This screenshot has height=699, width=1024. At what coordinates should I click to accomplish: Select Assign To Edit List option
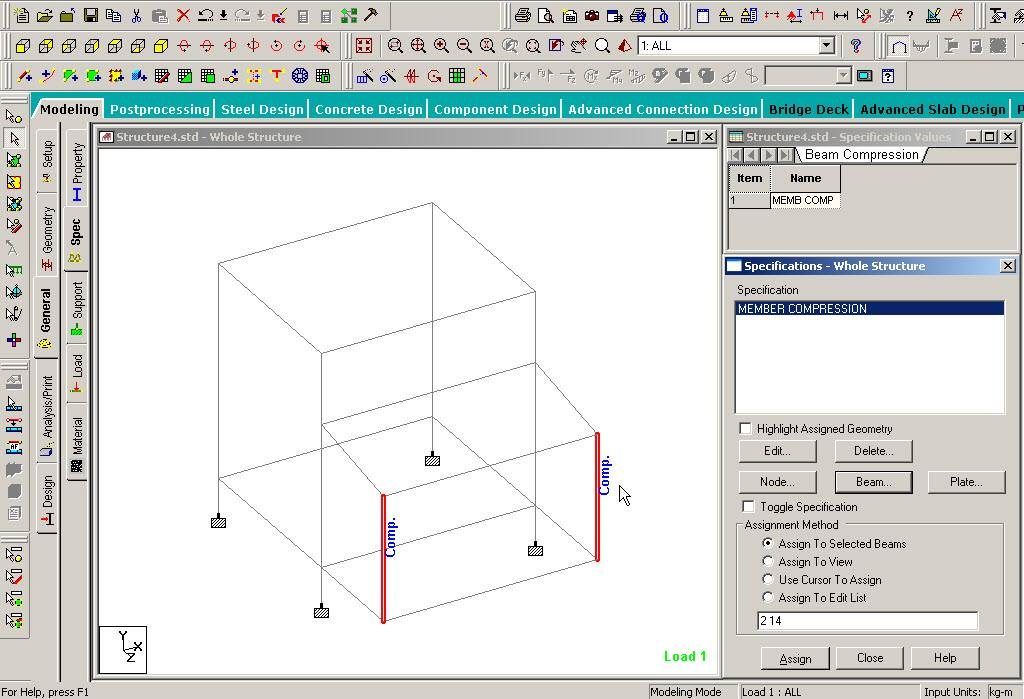pyautogui.click(x=767, y=597)
